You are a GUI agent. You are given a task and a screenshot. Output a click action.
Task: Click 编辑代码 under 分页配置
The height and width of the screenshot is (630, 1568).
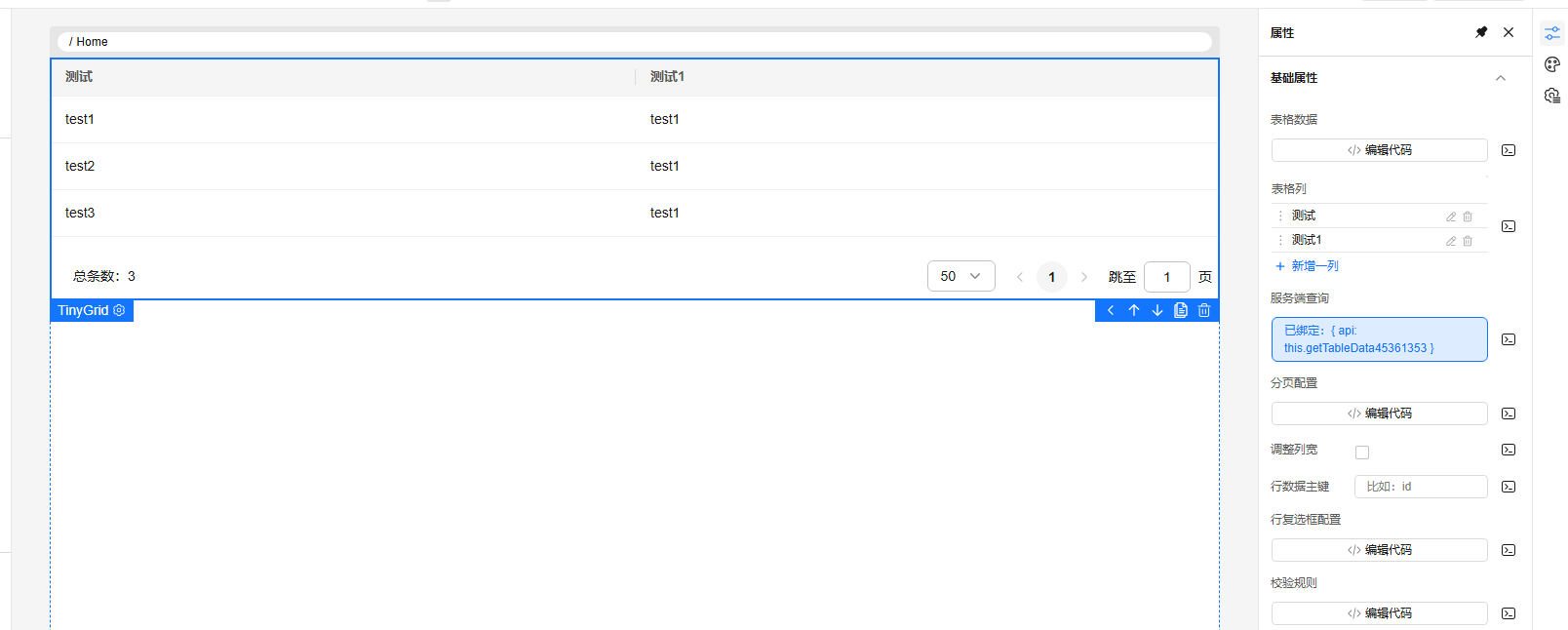click(1379, 413)
